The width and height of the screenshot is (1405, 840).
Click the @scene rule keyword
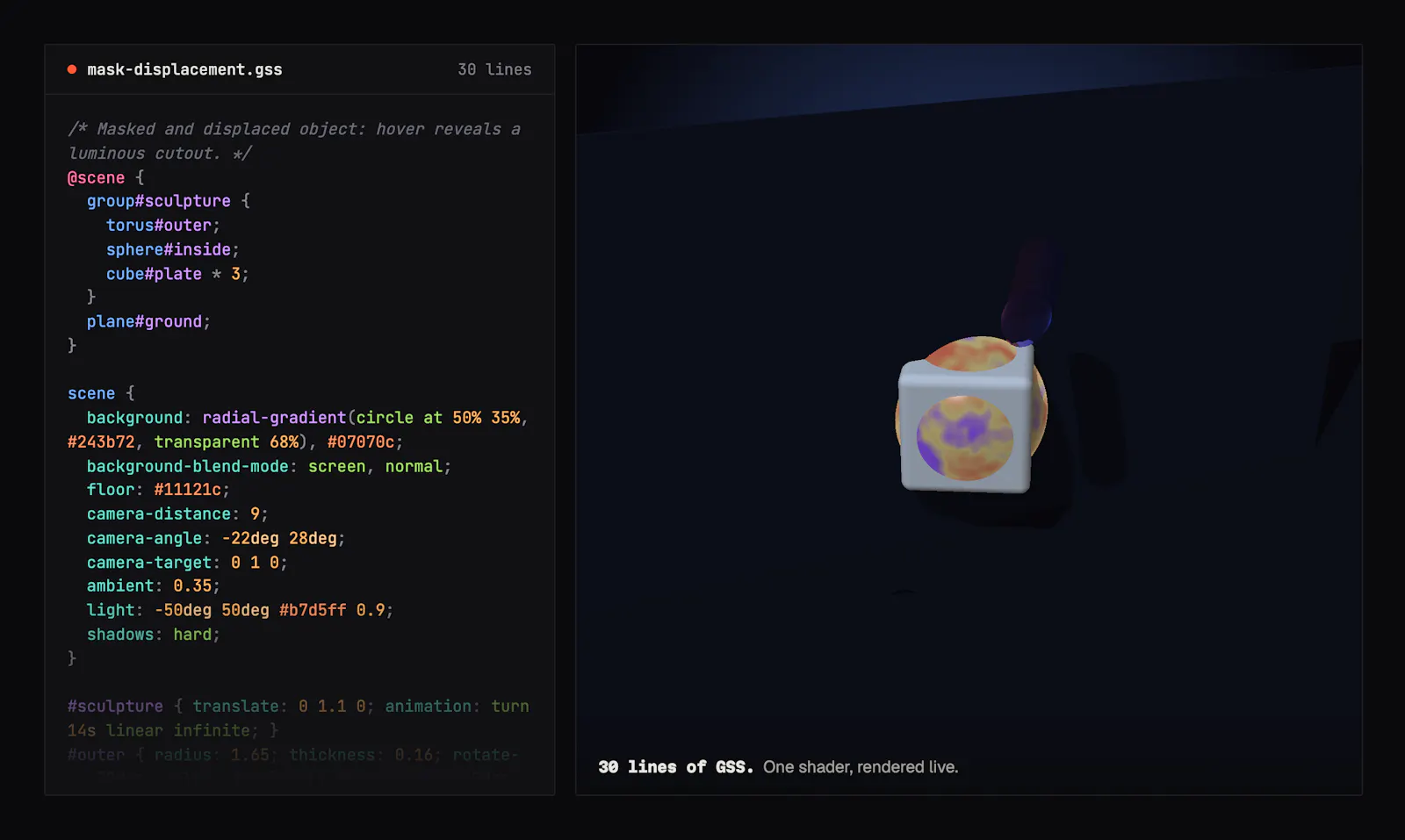coord(96,177)
